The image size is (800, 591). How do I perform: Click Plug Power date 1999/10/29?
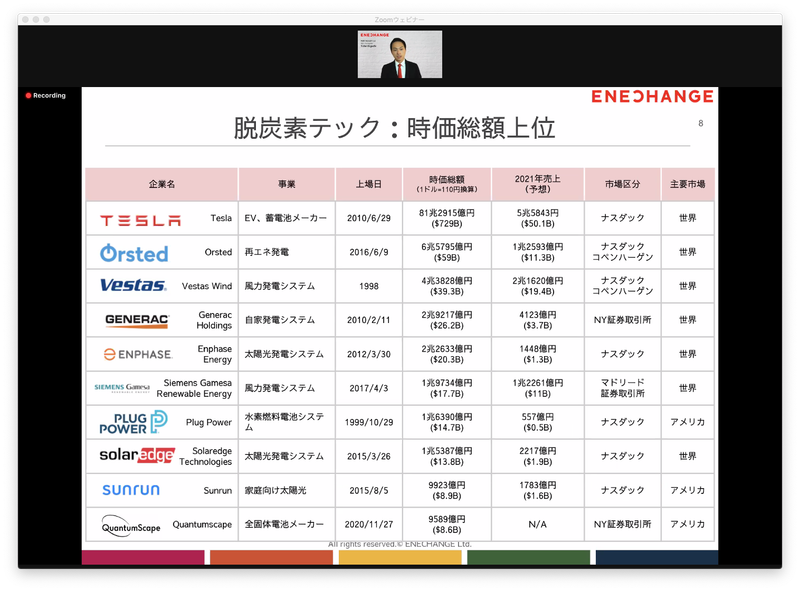pyautogui.click(x=369, y=423)
